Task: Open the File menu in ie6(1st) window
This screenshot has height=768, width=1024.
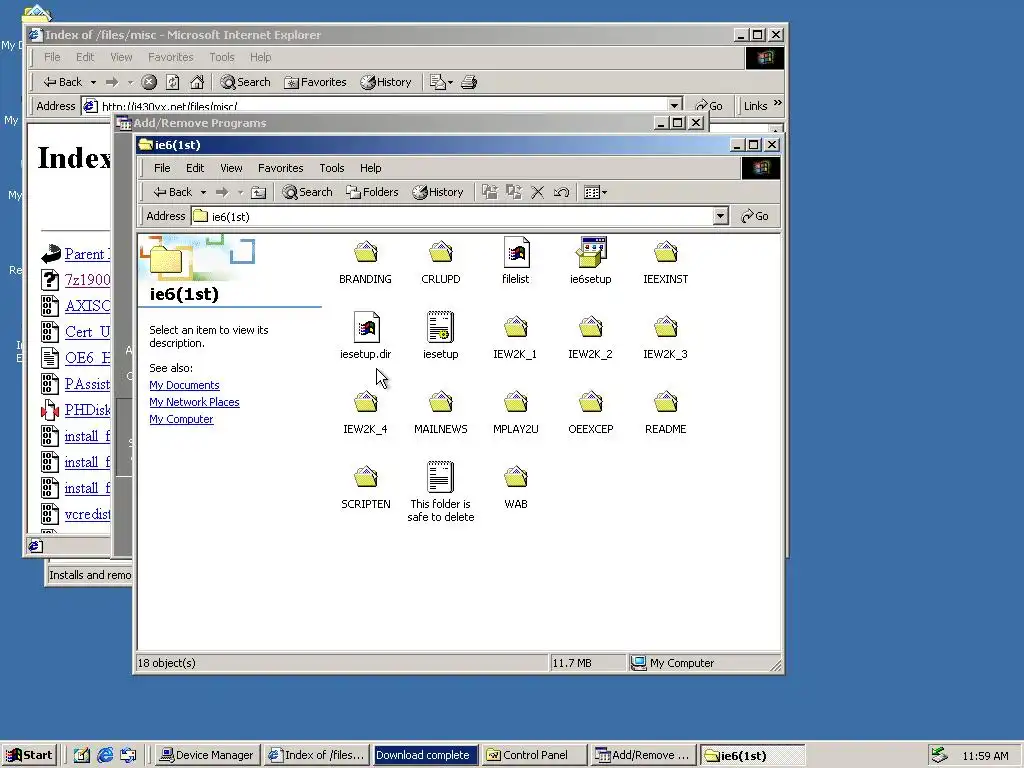Action: [x=162, y=168]
